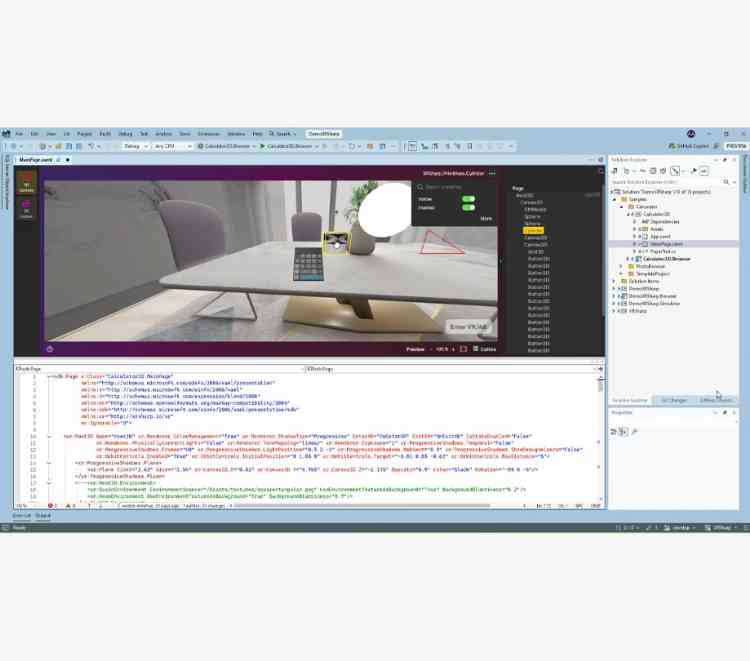This screenshot has height=661, width=750.
Task: Collapse the code region at line 1
Action: coord(49,376)
